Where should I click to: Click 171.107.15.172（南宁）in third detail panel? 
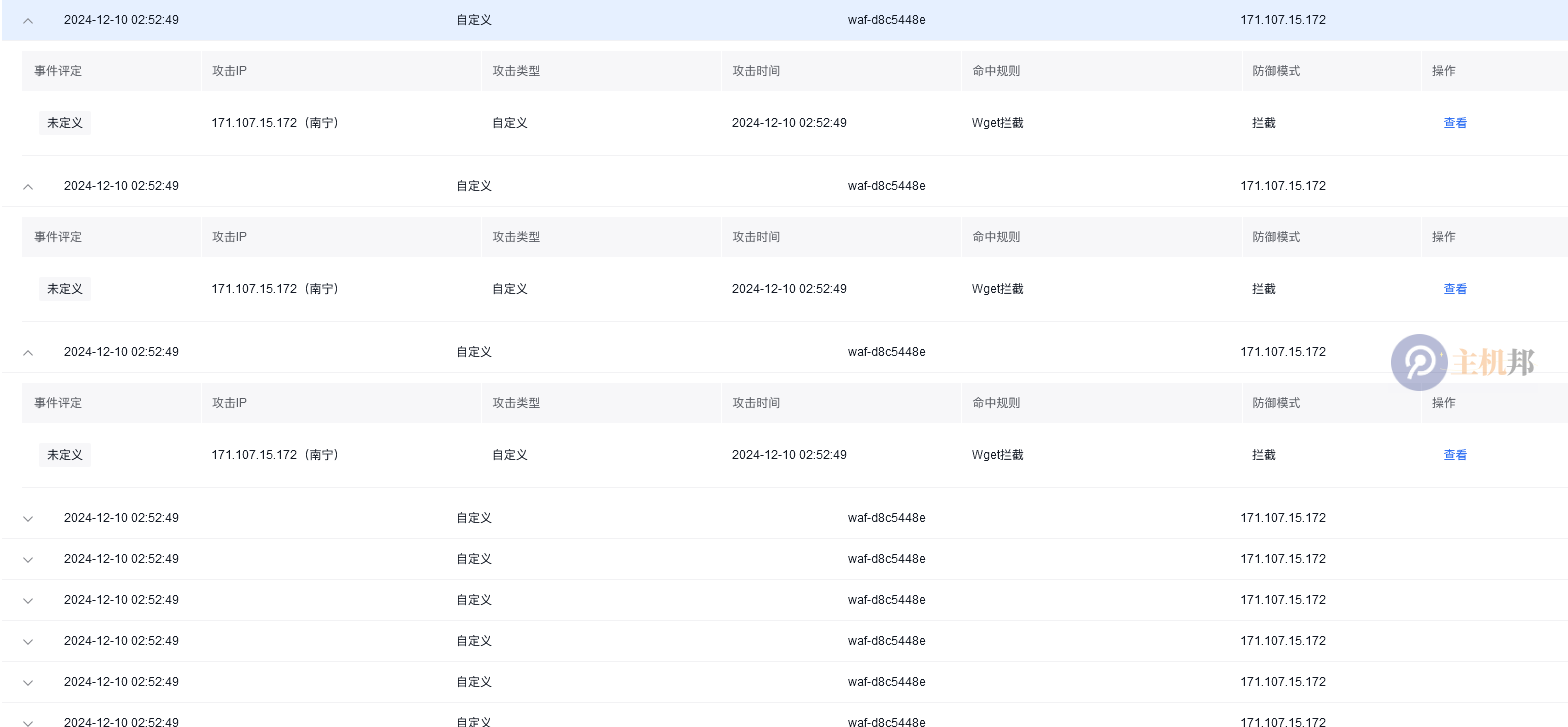coord(277,455)
